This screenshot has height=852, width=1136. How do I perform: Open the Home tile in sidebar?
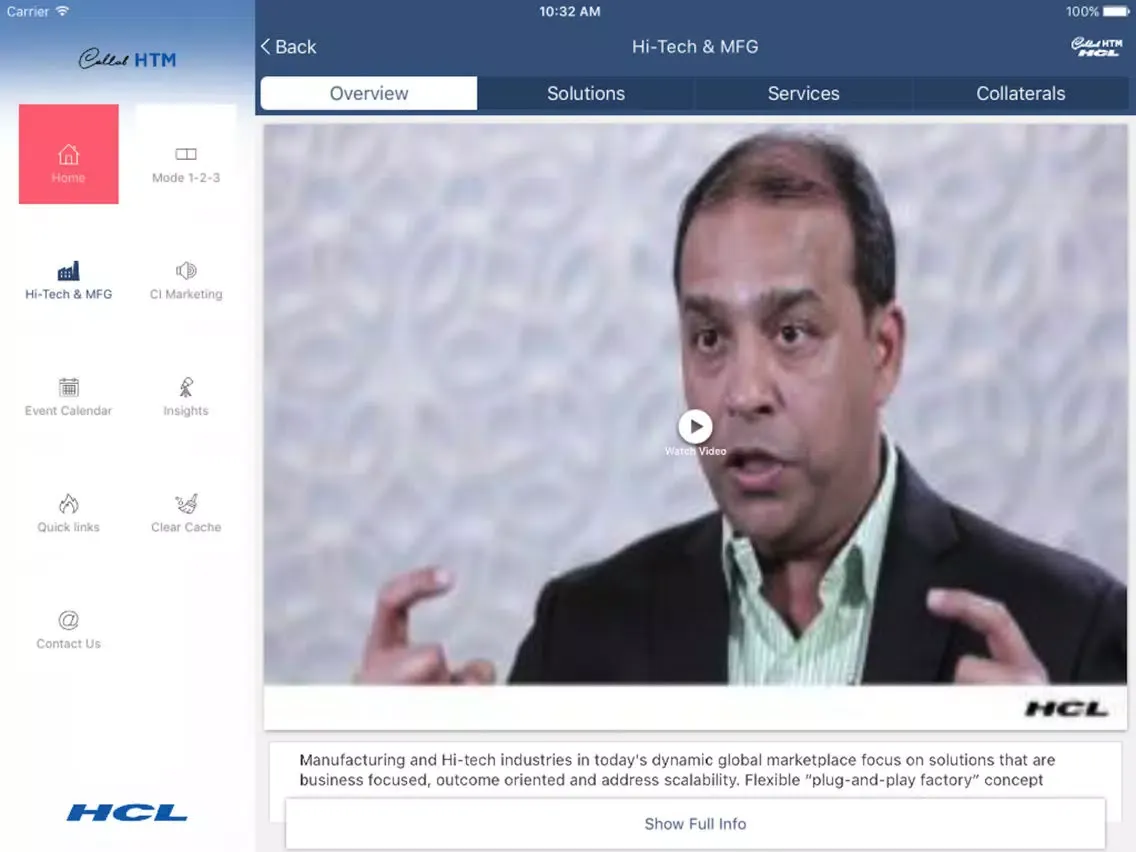(68, 155)
